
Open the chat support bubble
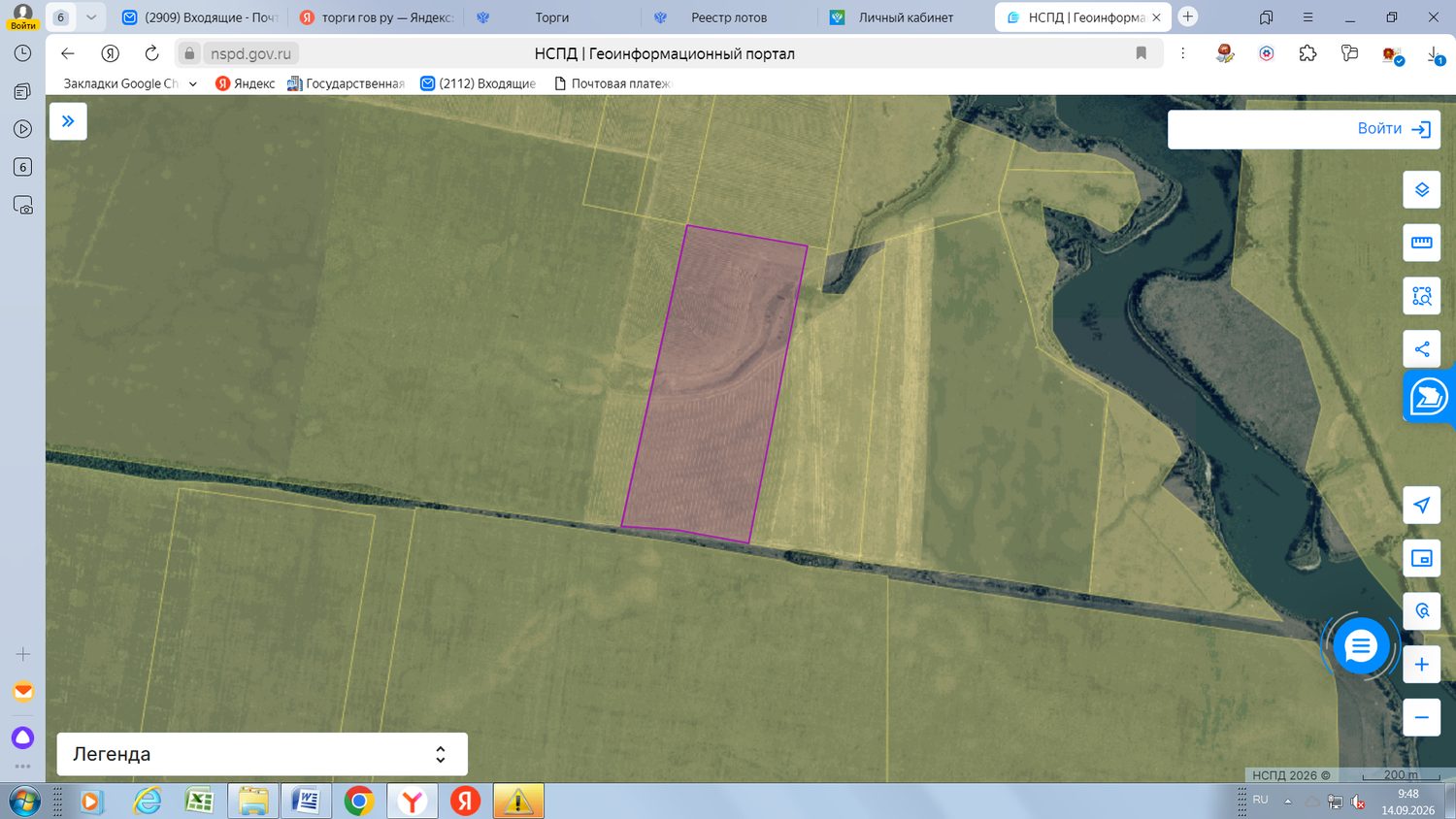[x=1360, y=645]
